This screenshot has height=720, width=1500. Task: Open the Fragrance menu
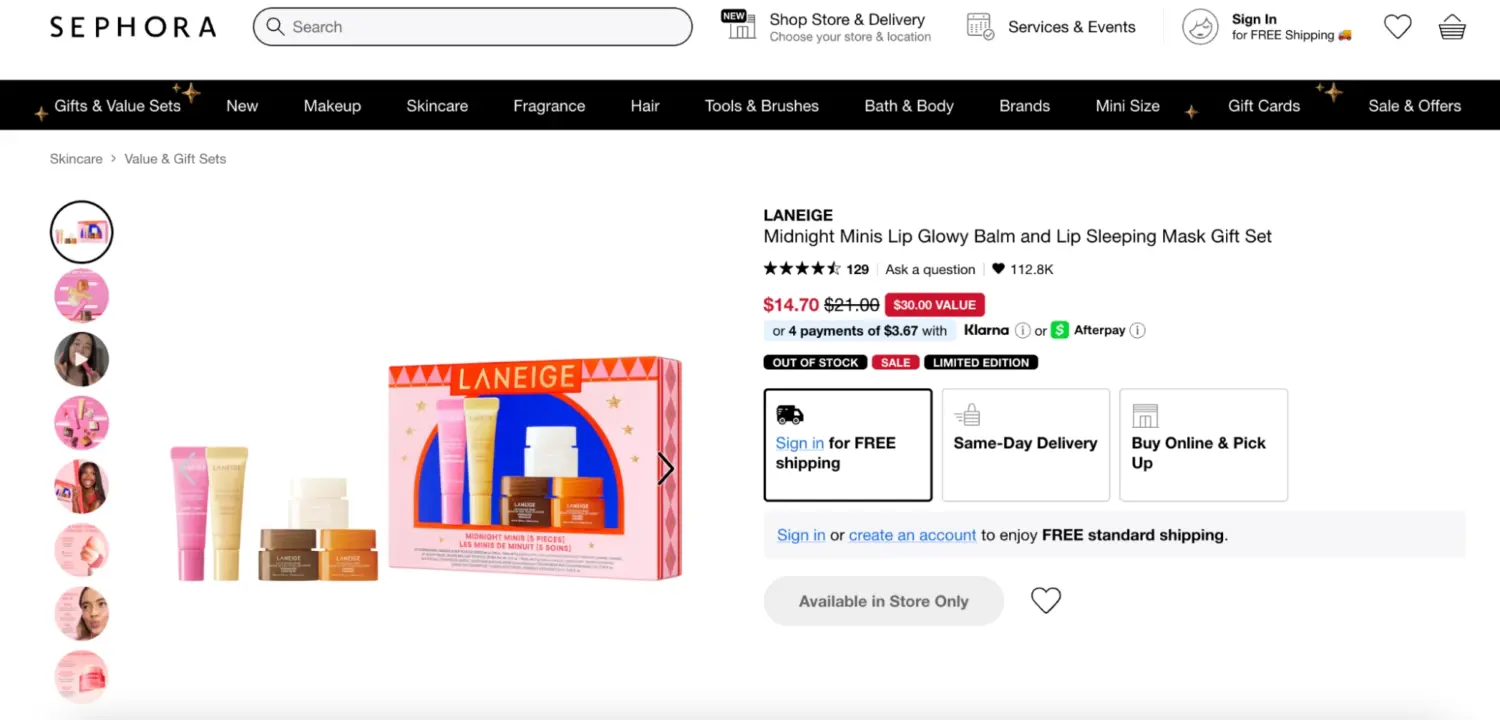(x=549, y=105)
